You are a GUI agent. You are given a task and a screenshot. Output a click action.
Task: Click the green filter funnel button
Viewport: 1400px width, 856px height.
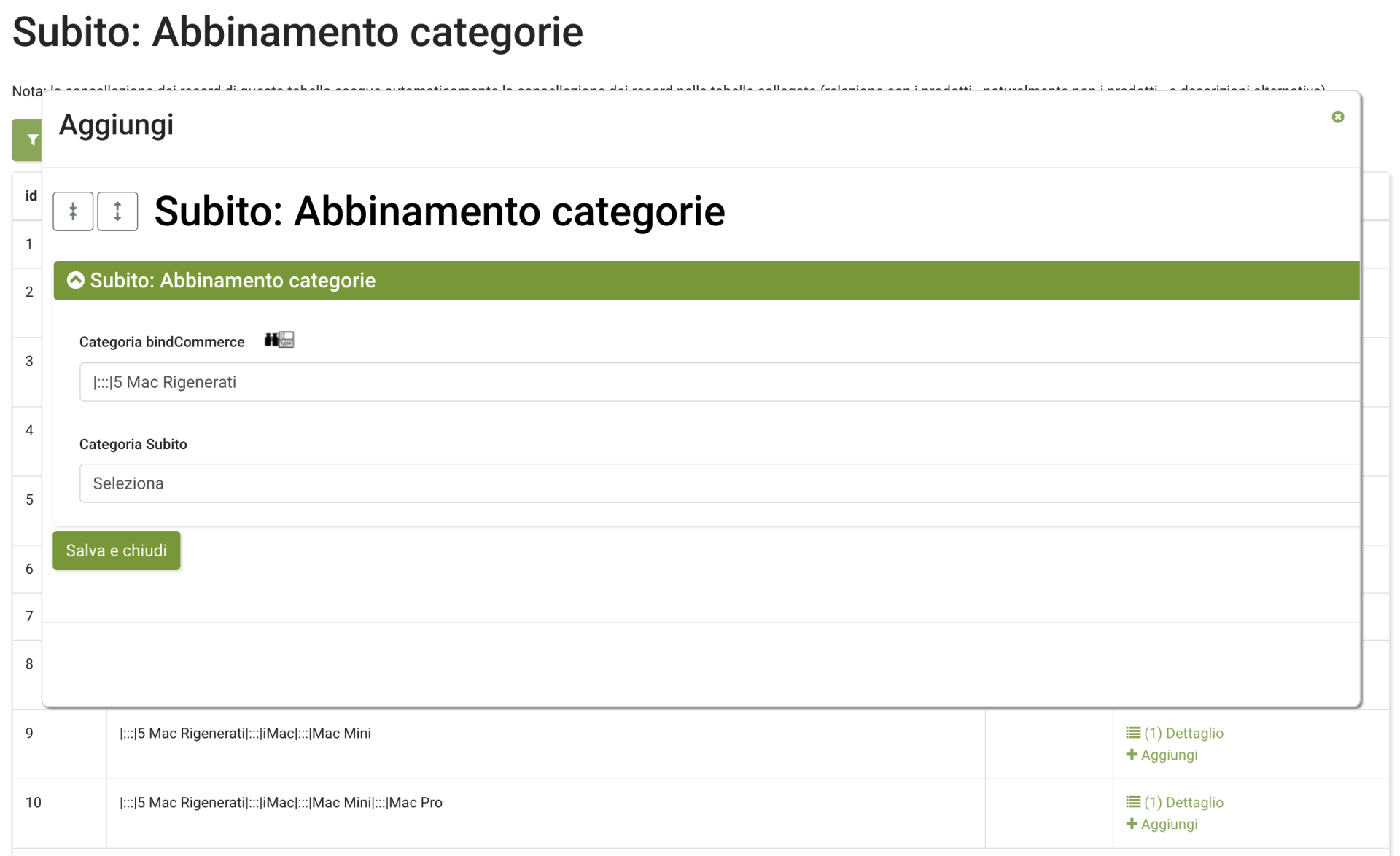pos(29,139)
